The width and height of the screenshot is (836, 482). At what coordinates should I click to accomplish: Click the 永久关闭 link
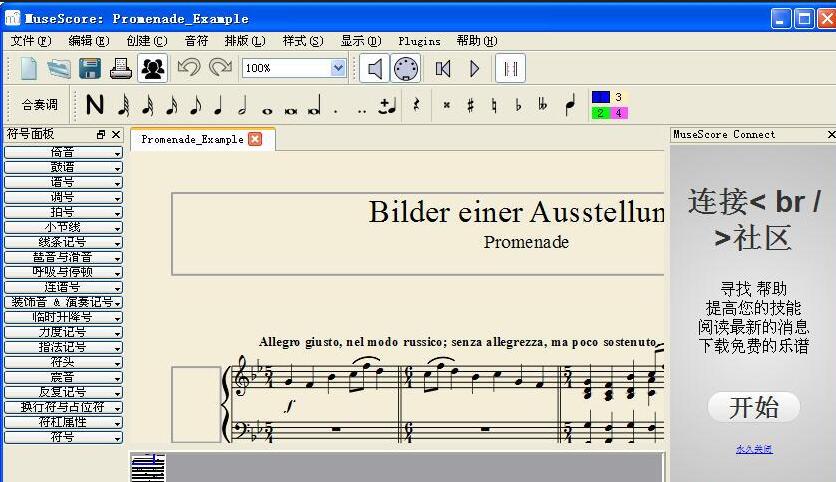754,449
